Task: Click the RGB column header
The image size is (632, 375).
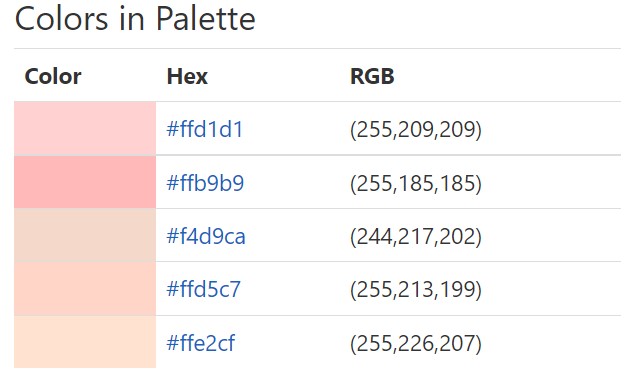Action: (x=372, y=76)
